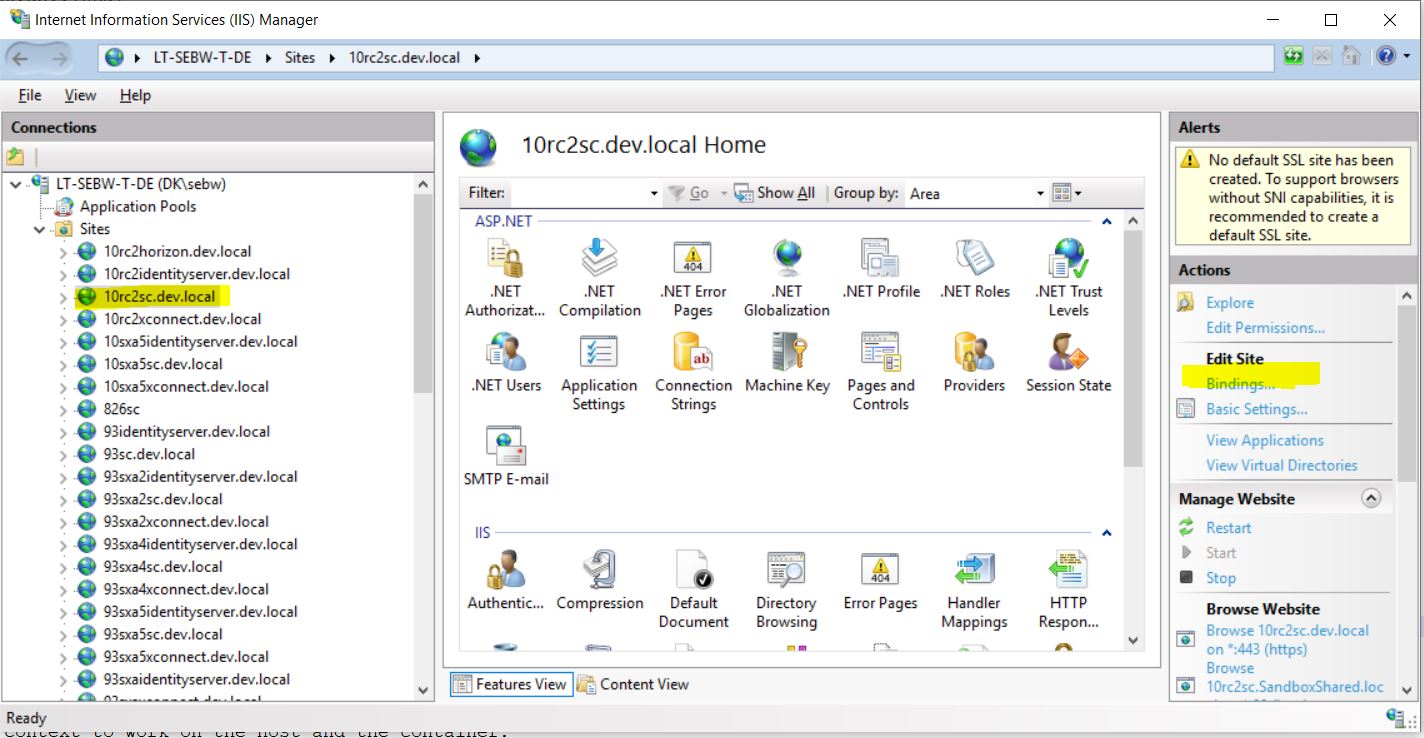Viewport: 1424px width, 738px height.
Task: Click the Explore action link
Action: tap(1229, 303)
